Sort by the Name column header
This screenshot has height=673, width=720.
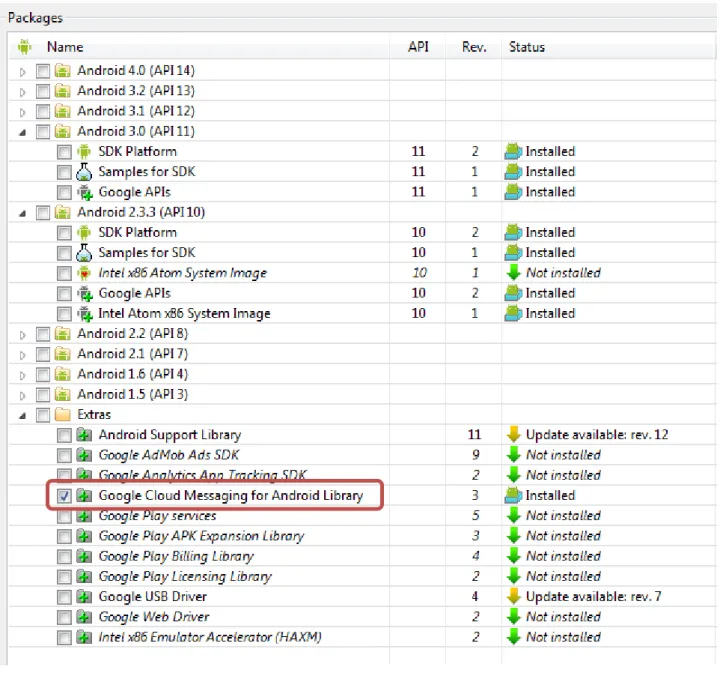[x=199, y=47]
